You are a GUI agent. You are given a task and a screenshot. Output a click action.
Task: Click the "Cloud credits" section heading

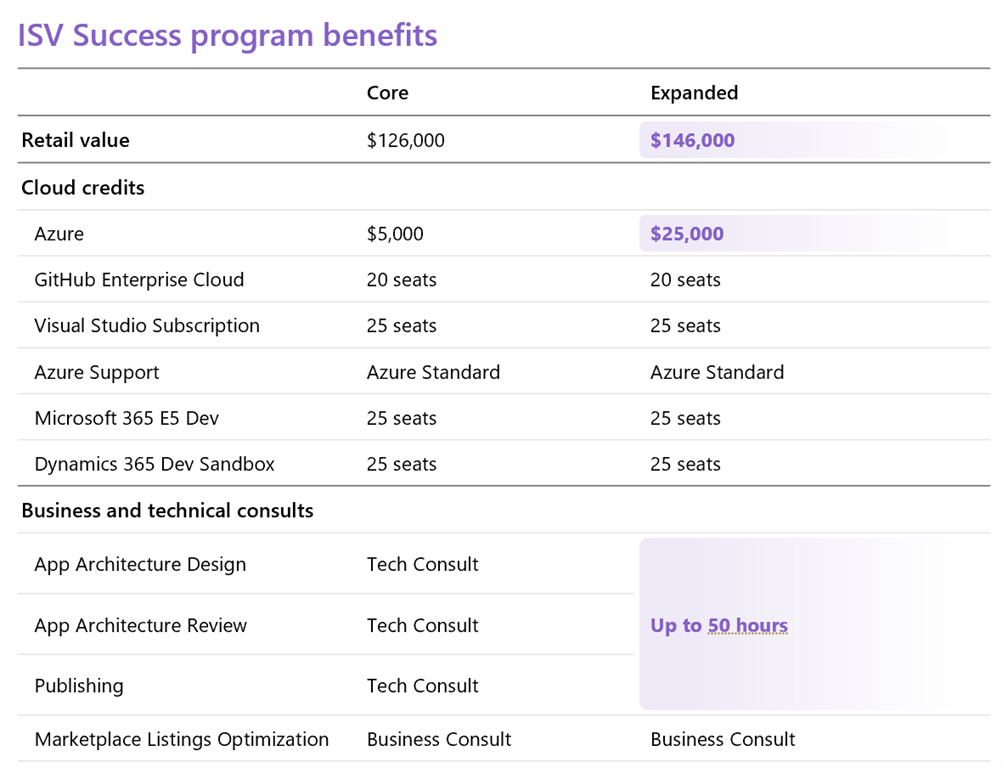point(83,187)
